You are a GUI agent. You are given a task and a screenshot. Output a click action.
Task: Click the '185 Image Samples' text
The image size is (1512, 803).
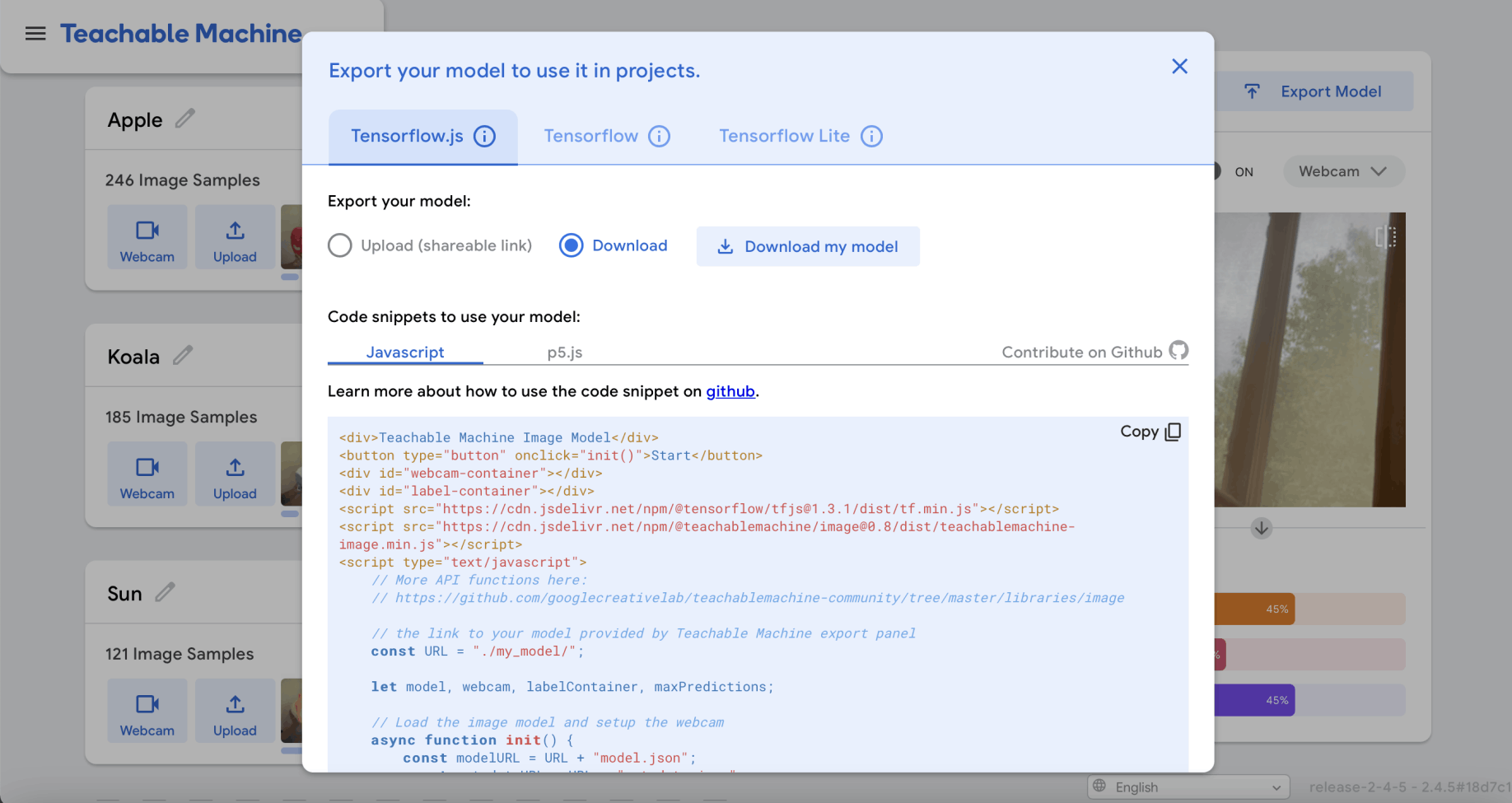(x=181, y=418)
